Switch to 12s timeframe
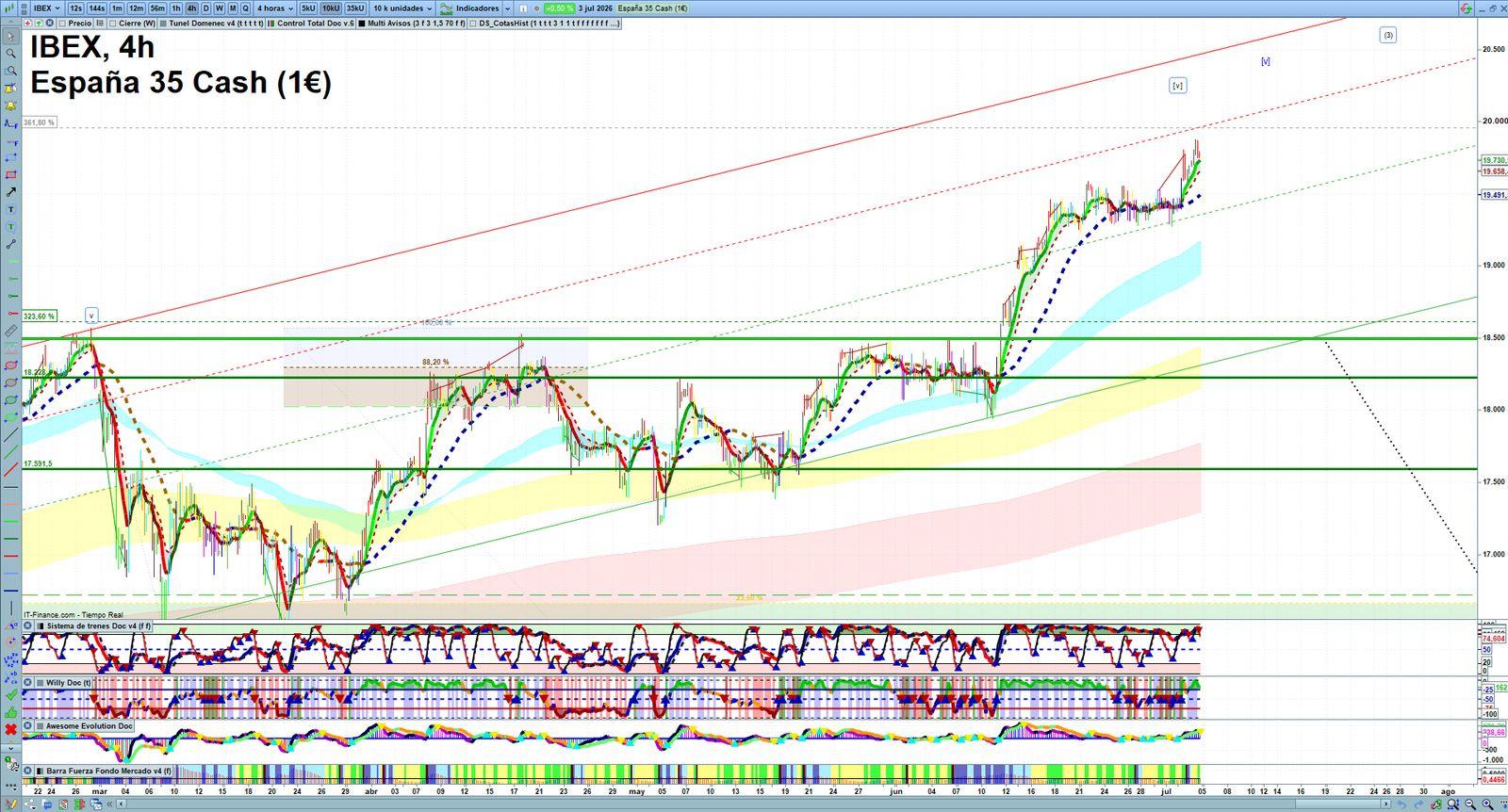1508x812 pixels. tap(75, 8)
